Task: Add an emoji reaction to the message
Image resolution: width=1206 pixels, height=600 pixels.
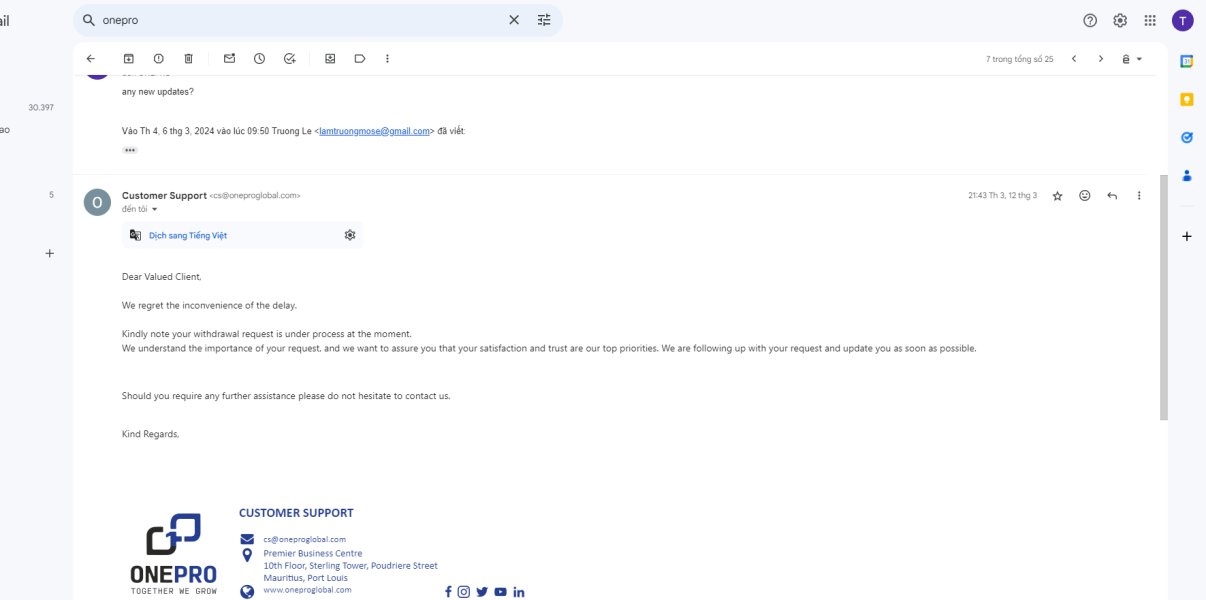Action: click(x=1085, y=196)
